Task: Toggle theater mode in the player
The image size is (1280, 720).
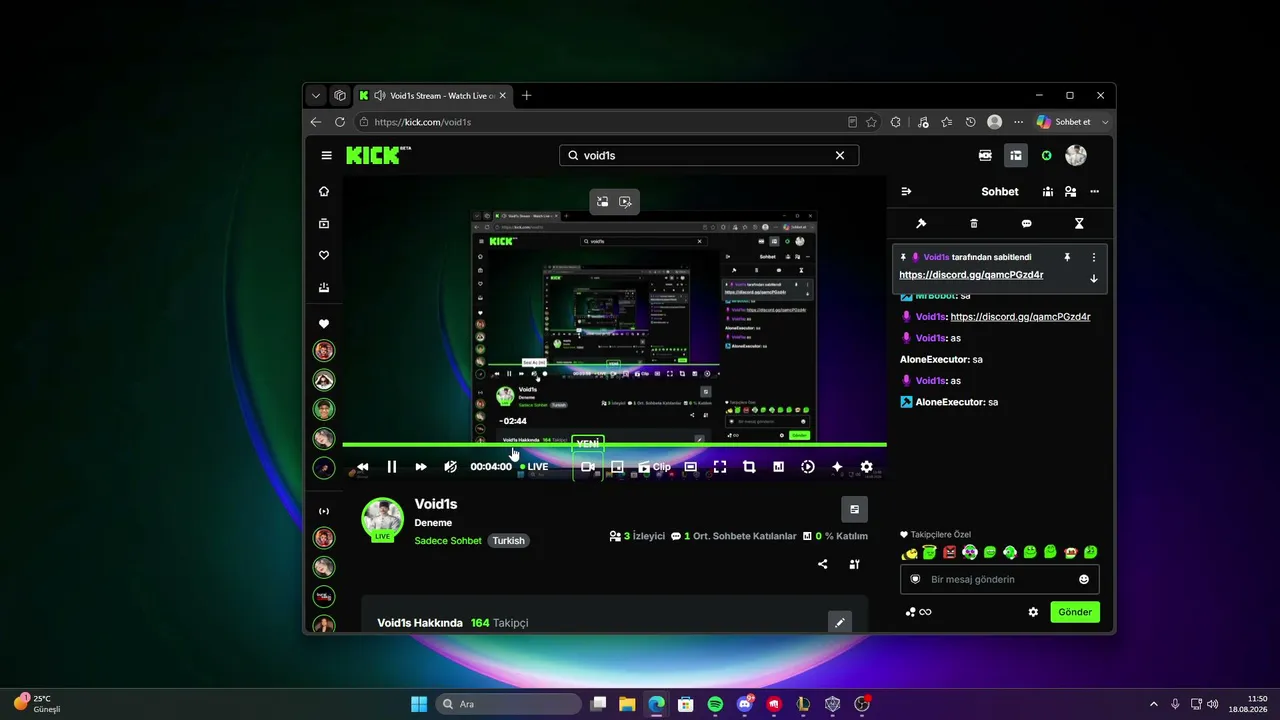Action: (690, 467)
